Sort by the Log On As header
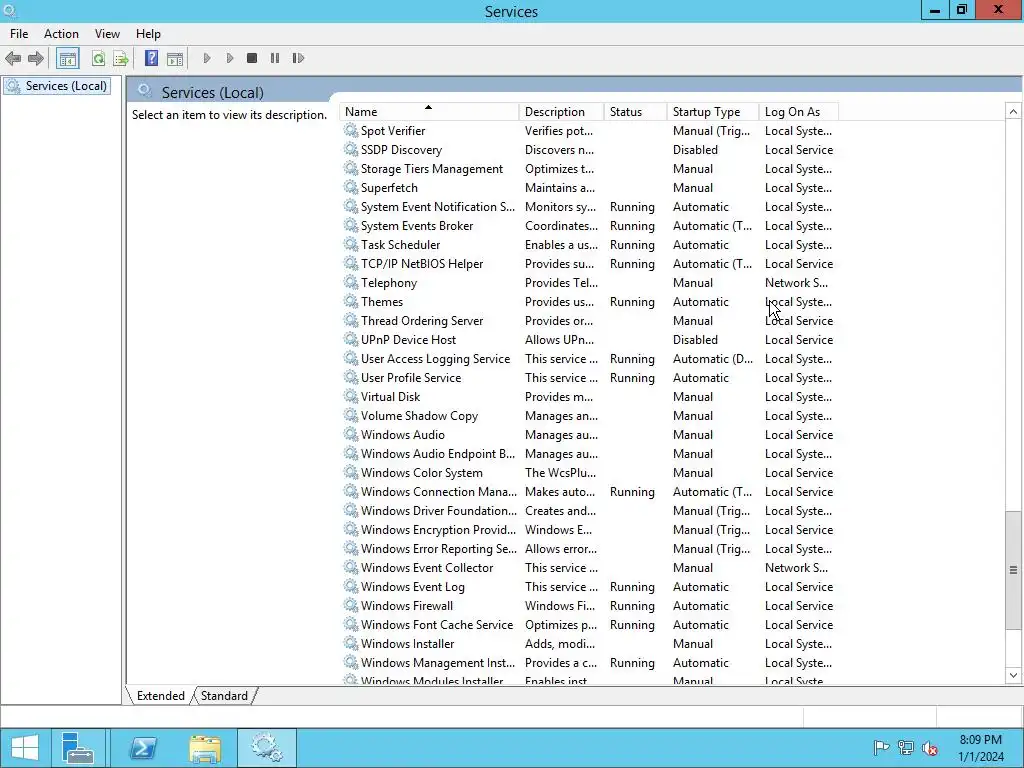1024x768 pixels. [x=799, y=112]
